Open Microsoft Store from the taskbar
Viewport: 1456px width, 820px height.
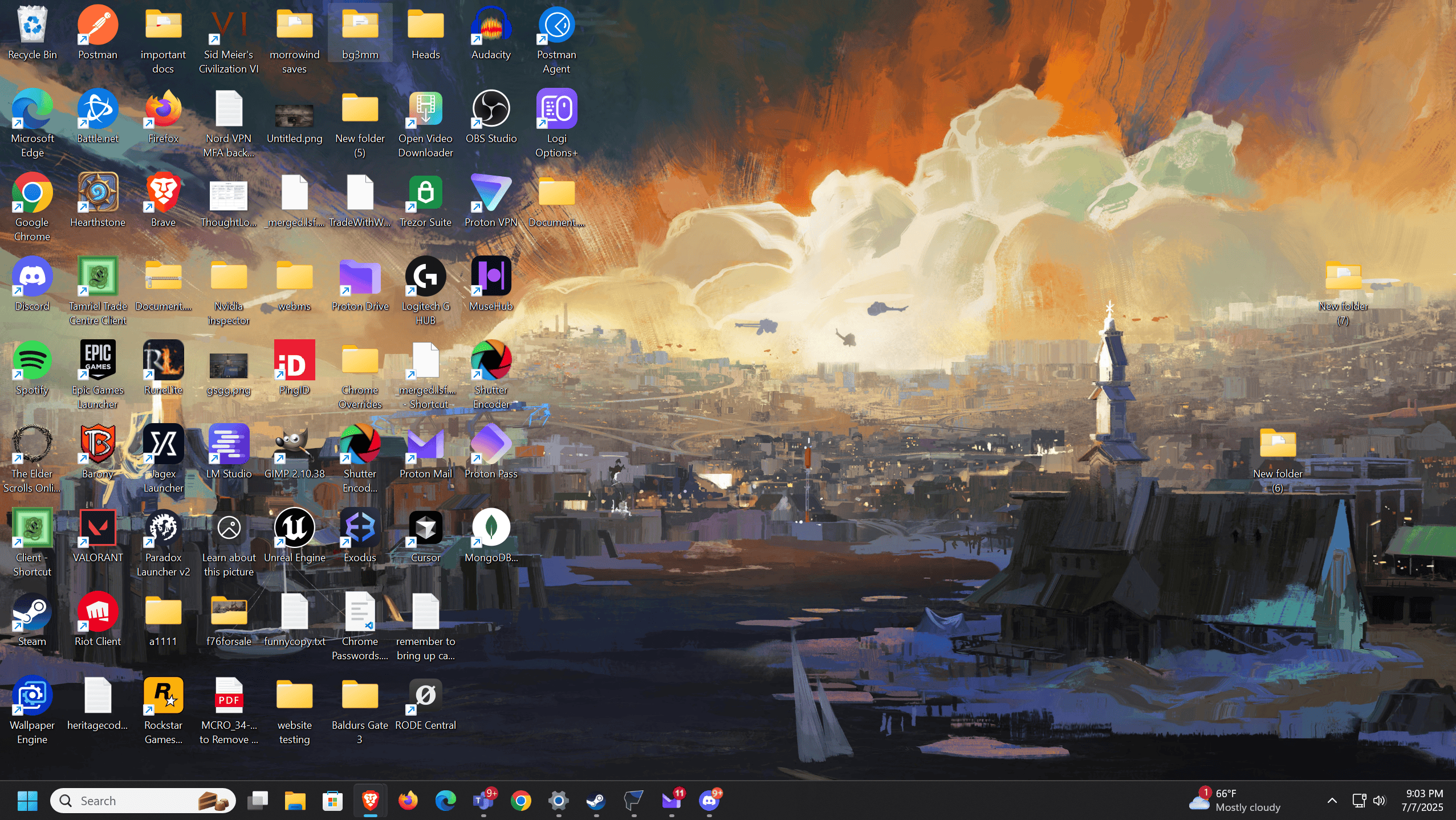pos(333,801)
